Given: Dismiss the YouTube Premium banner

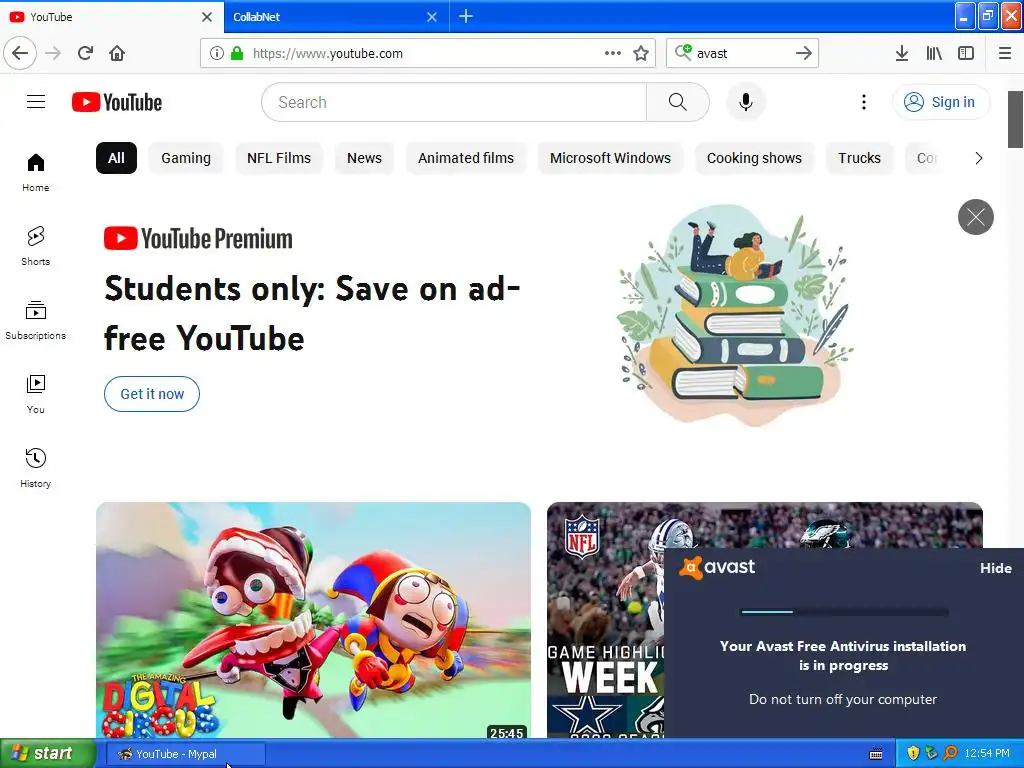Looking at the screenshot, I should (976, 217).
